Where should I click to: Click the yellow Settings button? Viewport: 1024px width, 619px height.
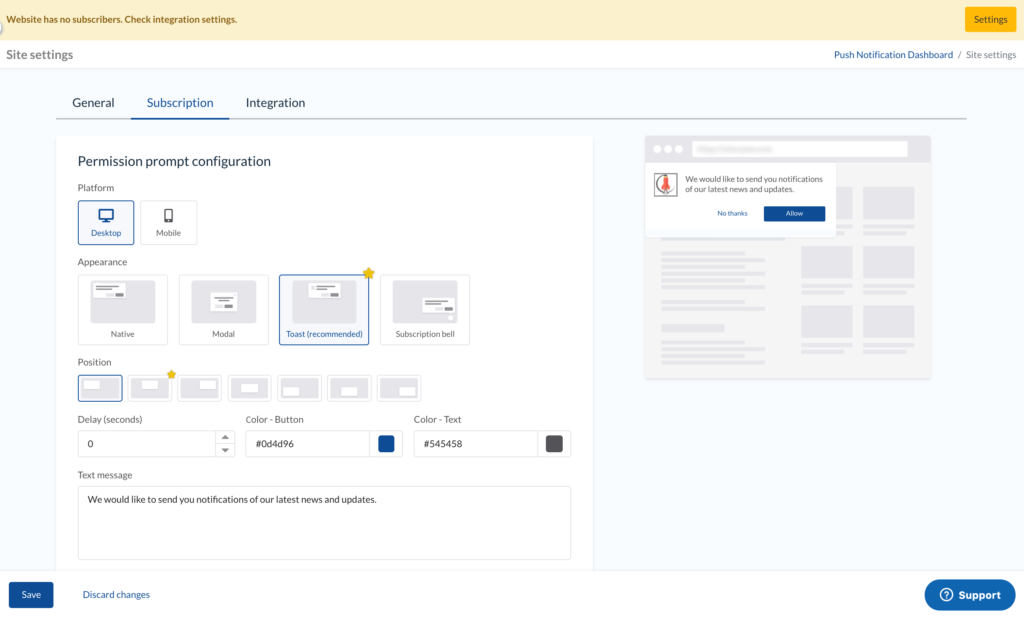point(991,20)
